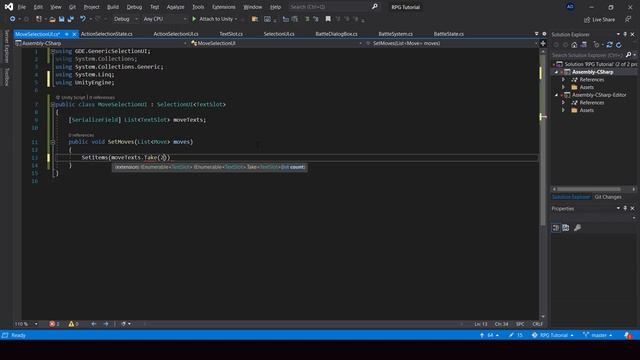Click the Navigate Backward toolbar icon
This screenshot has width=640, height=360.
(13, 19)
